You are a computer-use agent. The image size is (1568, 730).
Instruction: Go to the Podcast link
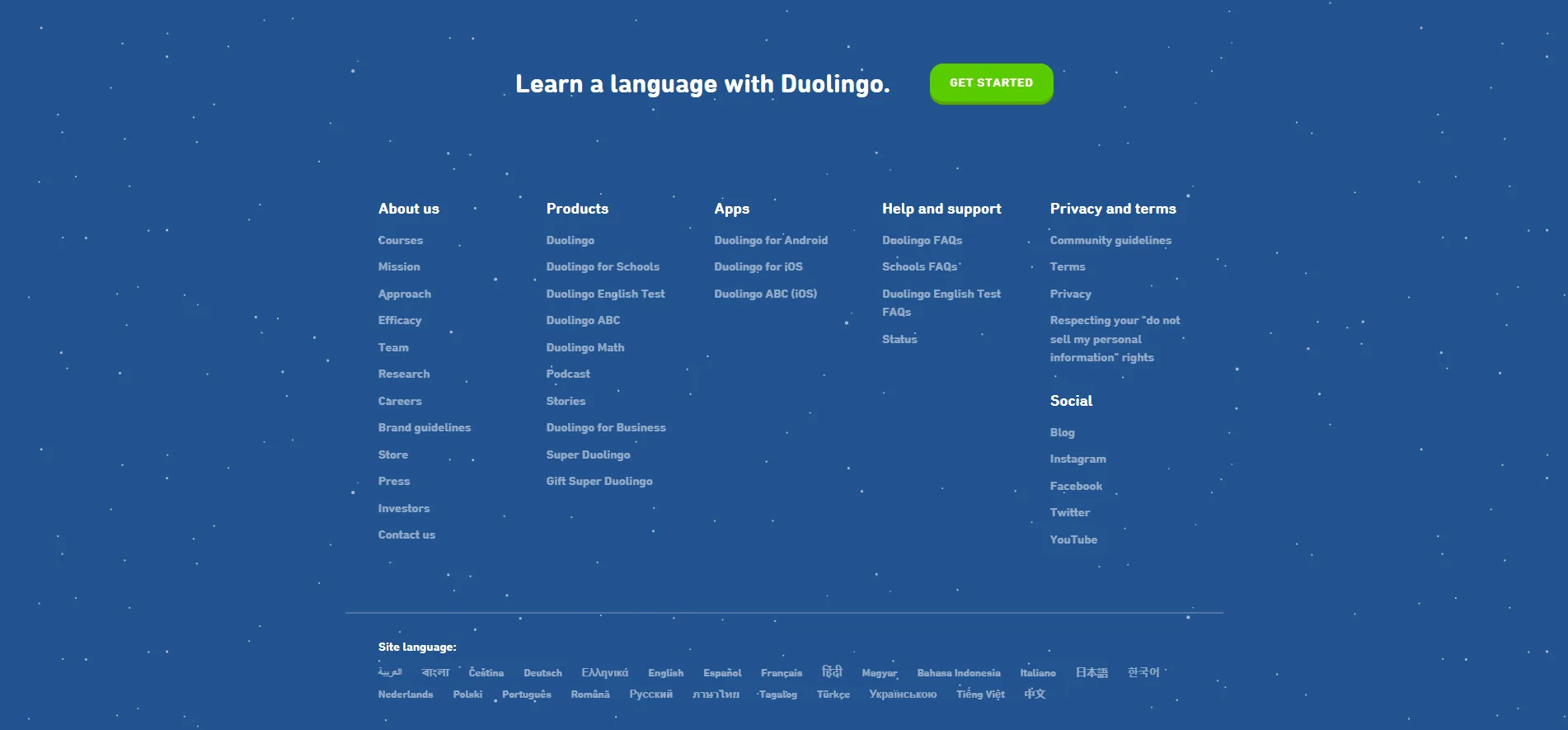568,374
